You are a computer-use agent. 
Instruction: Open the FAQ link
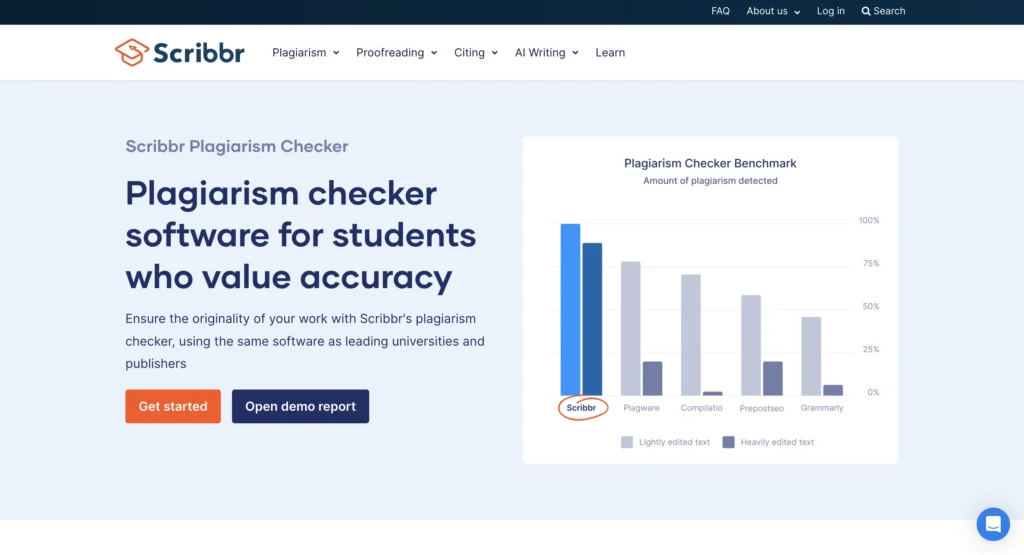[720, 11]
